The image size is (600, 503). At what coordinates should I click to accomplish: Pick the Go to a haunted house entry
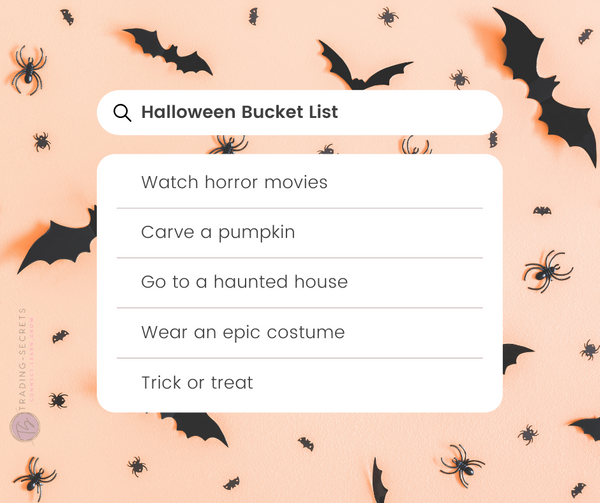pos(300,282)
